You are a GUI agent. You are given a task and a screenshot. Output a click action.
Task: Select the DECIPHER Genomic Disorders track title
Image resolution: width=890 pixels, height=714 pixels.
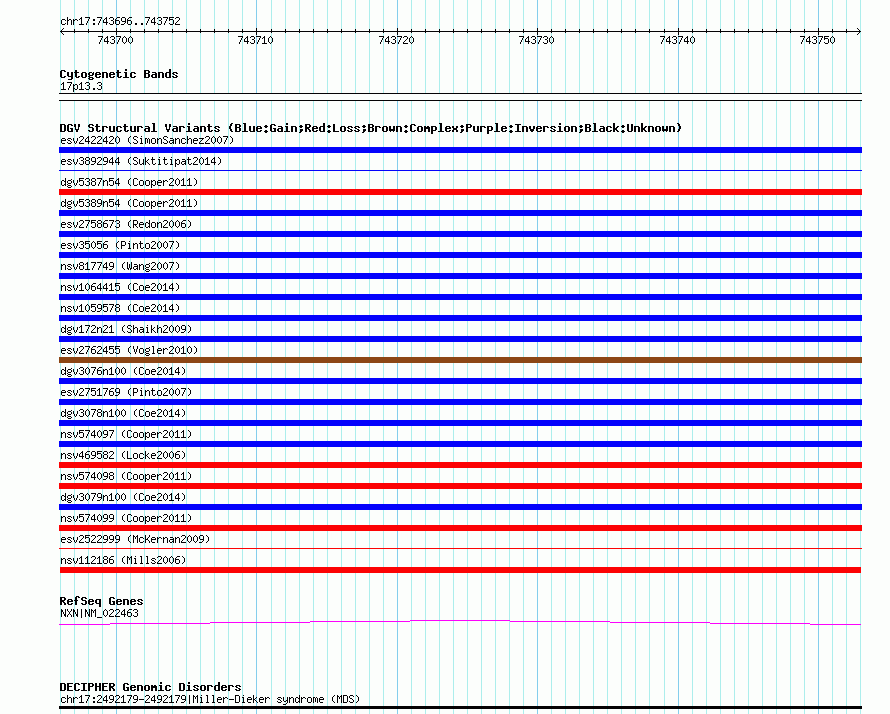coord(150,687)
